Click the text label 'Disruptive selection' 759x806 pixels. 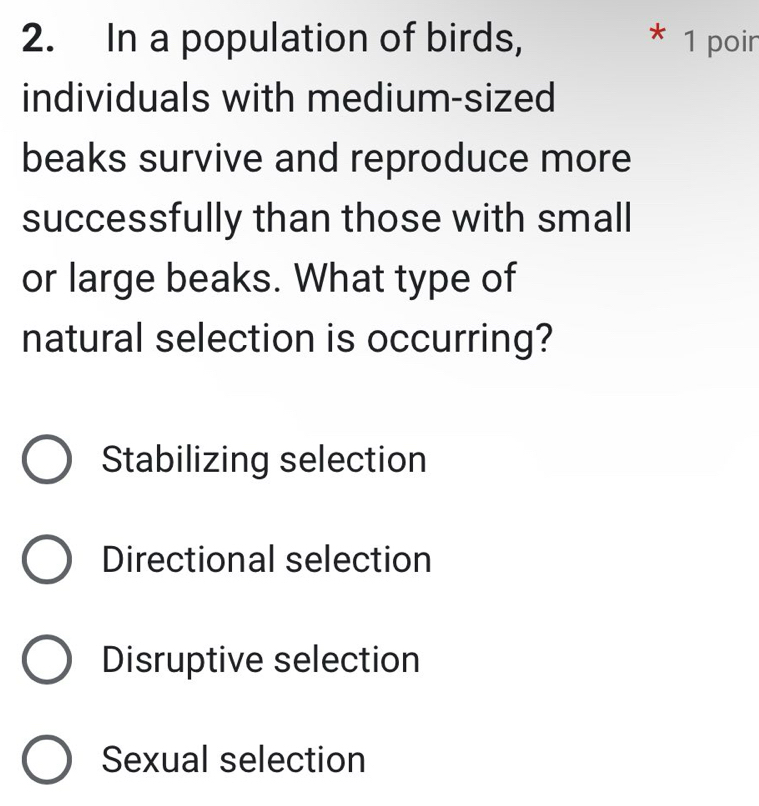coord(258,660)
